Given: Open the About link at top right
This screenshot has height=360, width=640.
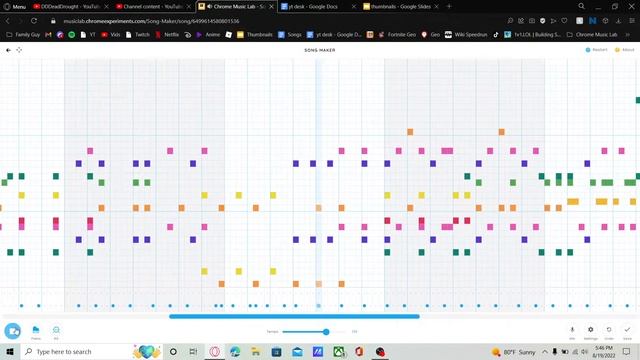Looking at the screenshot, I should point(624,50).
